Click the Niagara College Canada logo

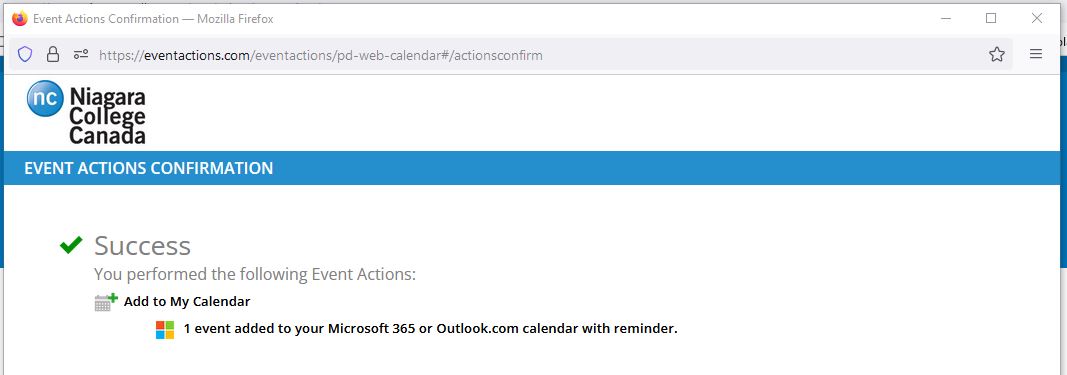[86, 113]
